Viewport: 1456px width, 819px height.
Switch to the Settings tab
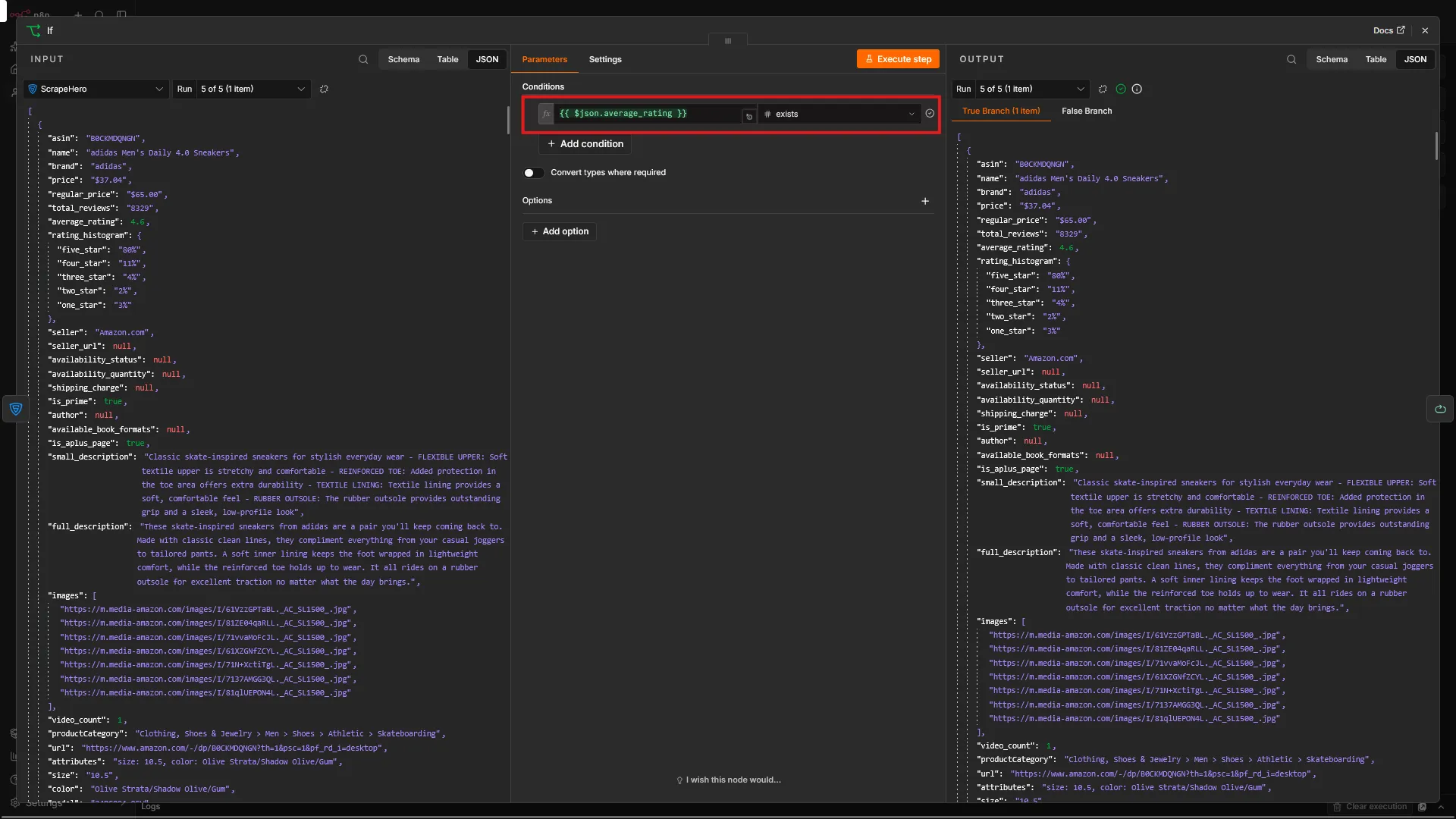click(605, 59)
